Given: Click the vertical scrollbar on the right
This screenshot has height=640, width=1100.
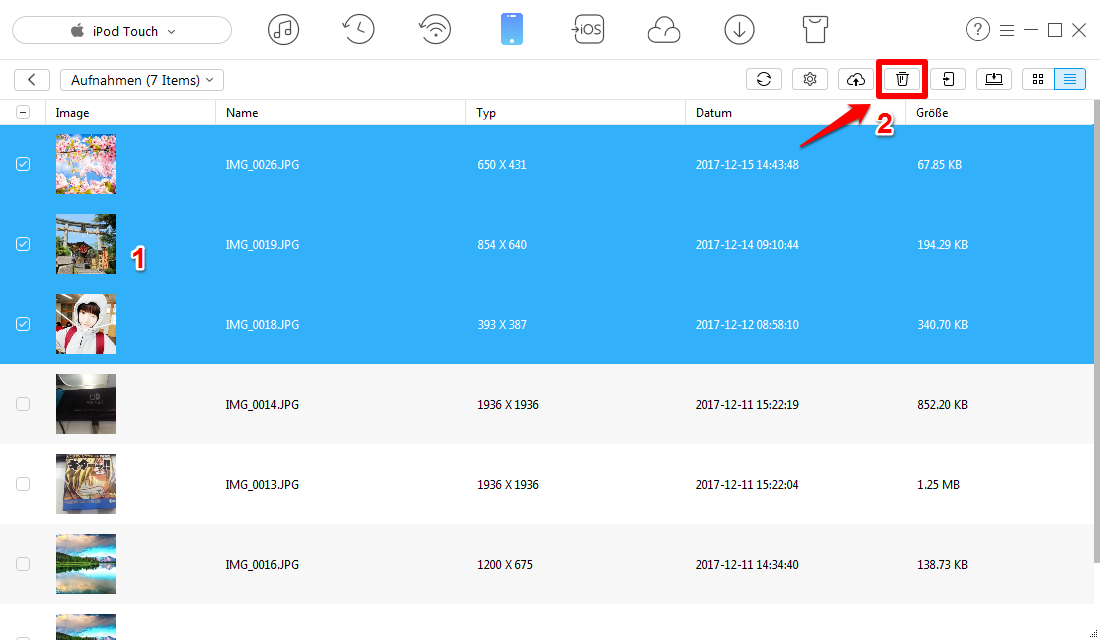Looking at the screenshot, I should pos(1096,331).
